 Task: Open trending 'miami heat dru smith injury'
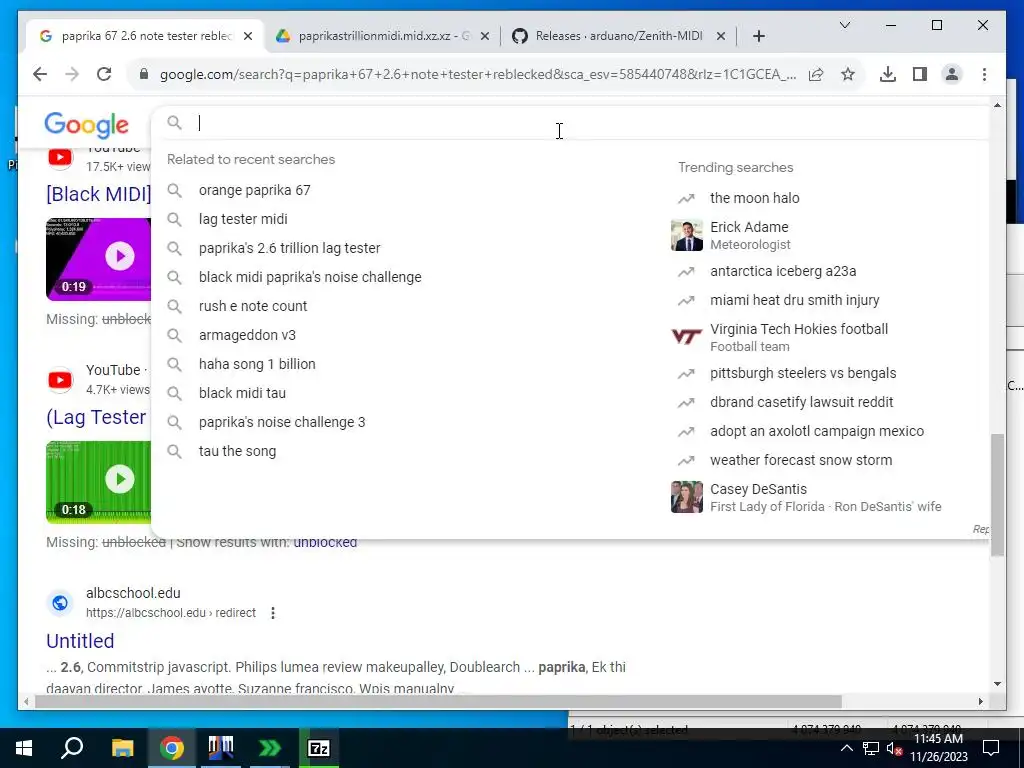794,300
